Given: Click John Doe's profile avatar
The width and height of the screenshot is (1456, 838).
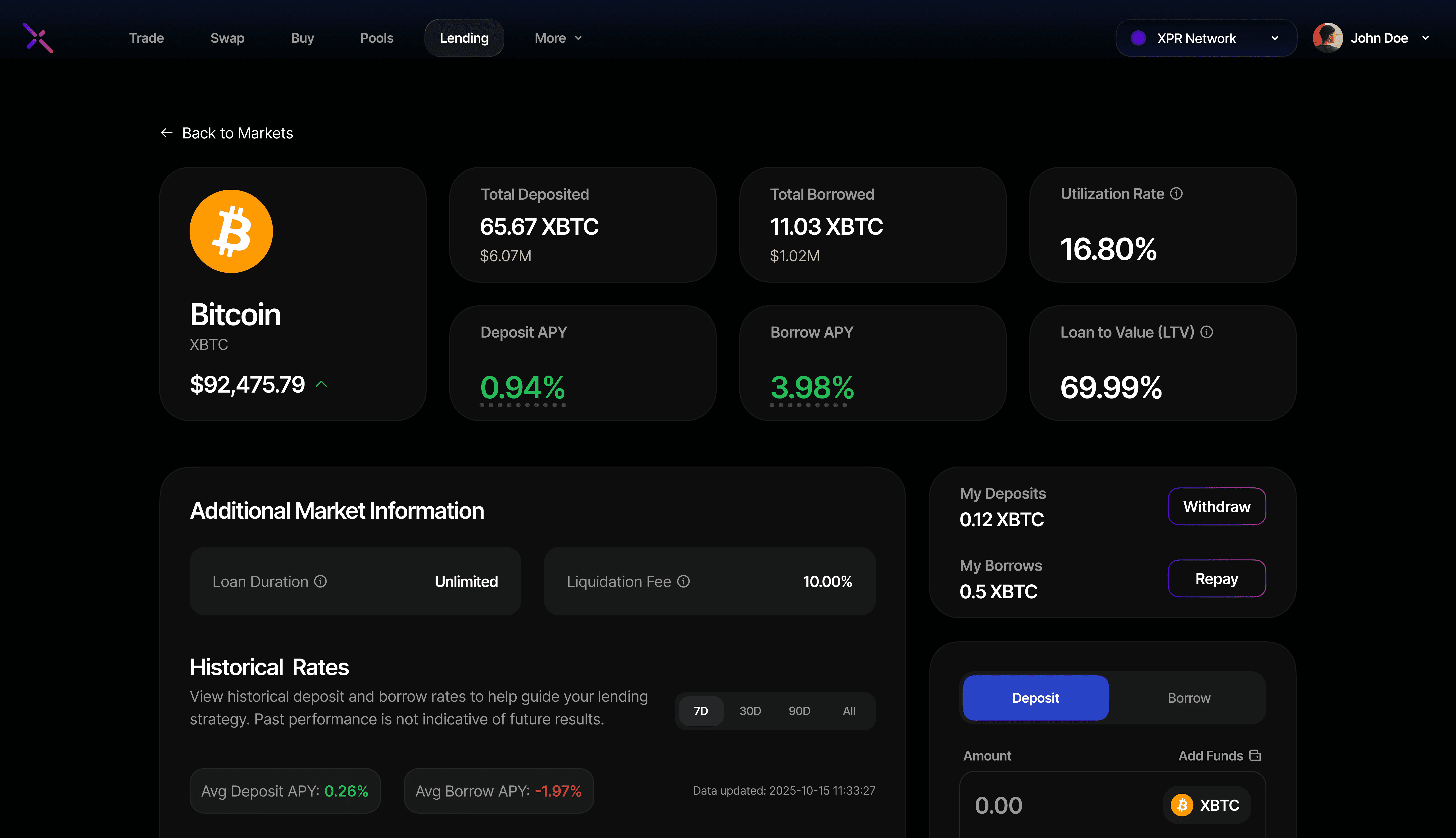Looking at the screenshot, I should (1328, 38).
